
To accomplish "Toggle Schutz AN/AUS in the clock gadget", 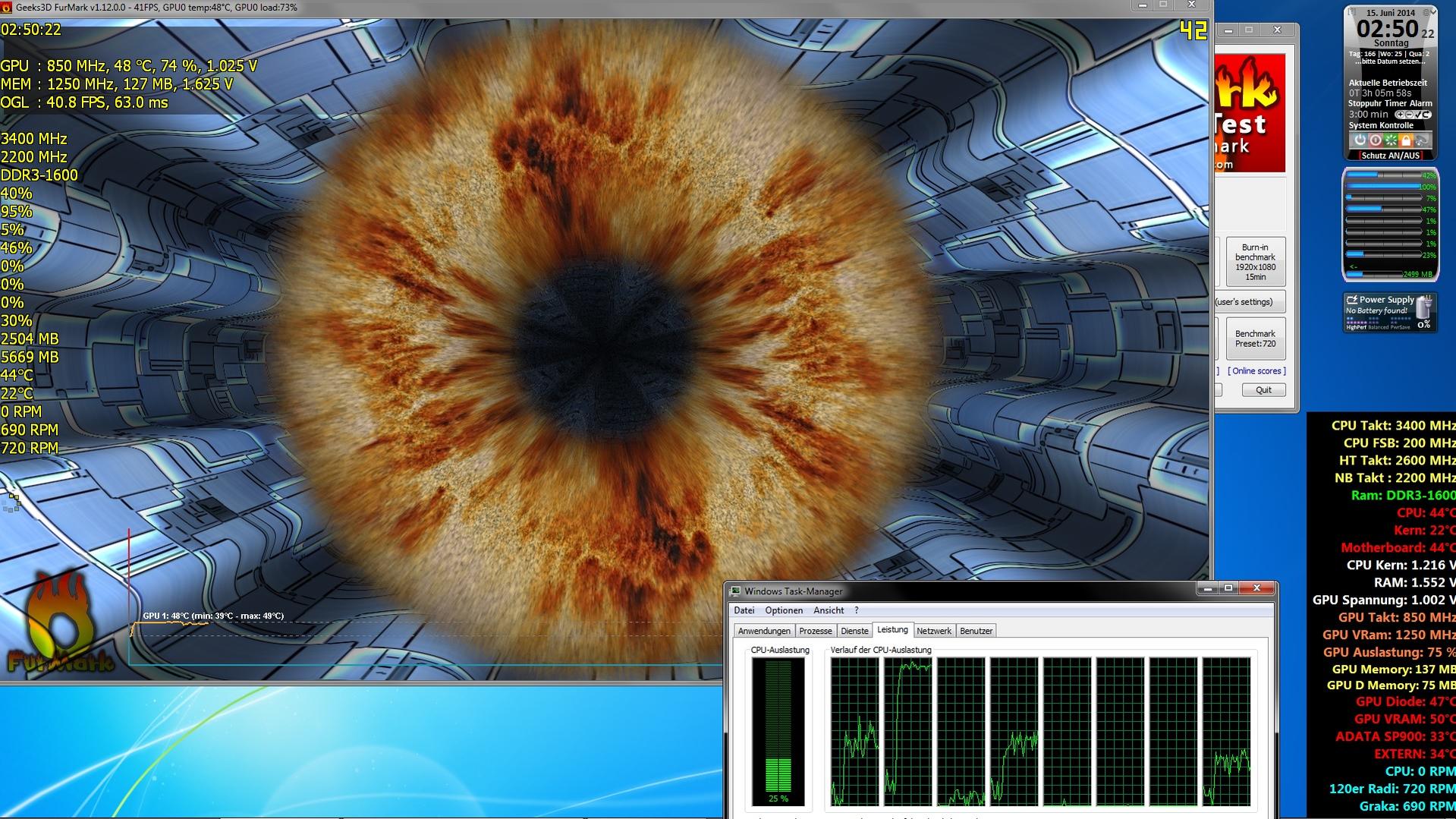I will pos(1391,156).
